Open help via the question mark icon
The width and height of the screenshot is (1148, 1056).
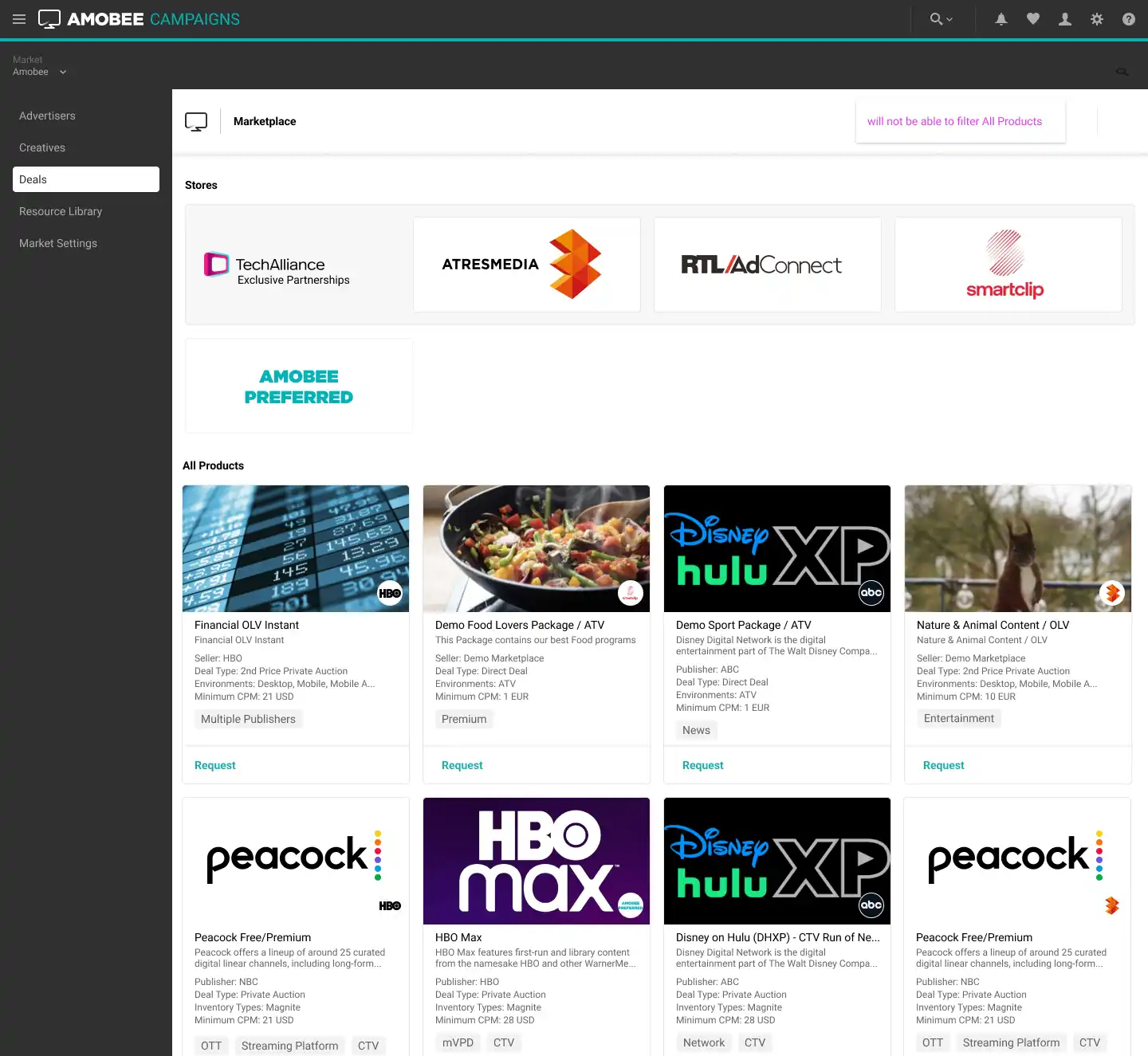click(x=1129, y=19)
